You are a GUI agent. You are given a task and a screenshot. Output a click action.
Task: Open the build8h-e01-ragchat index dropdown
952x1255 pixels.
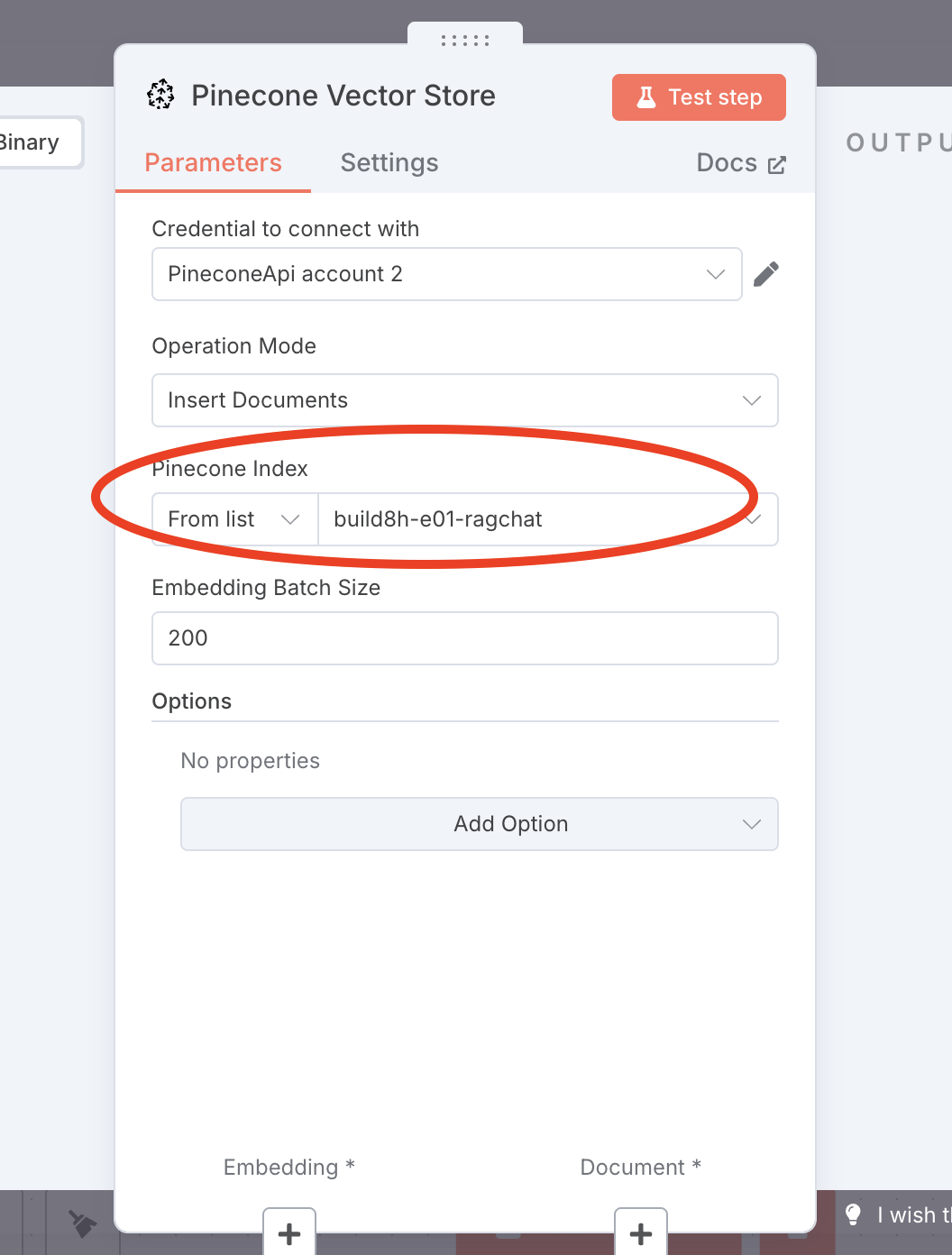click(546, 519)
